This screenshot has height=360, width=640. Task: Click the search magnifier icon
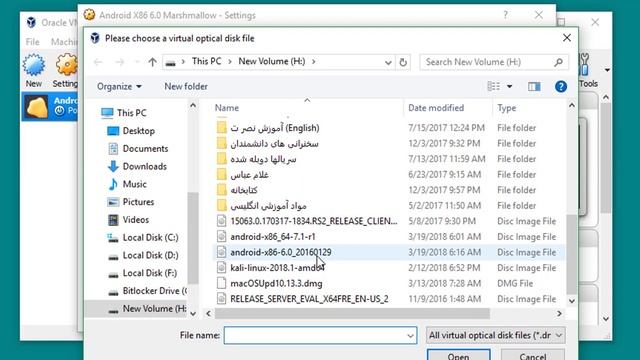point(558,62)
